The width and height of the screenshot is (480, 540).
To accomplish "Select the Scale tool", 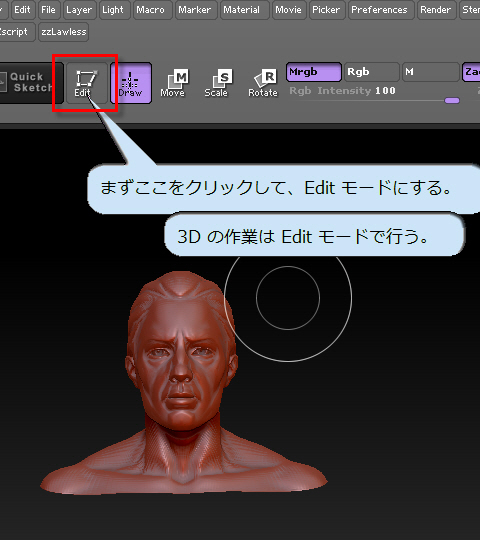I will click(x=218, y=83).
